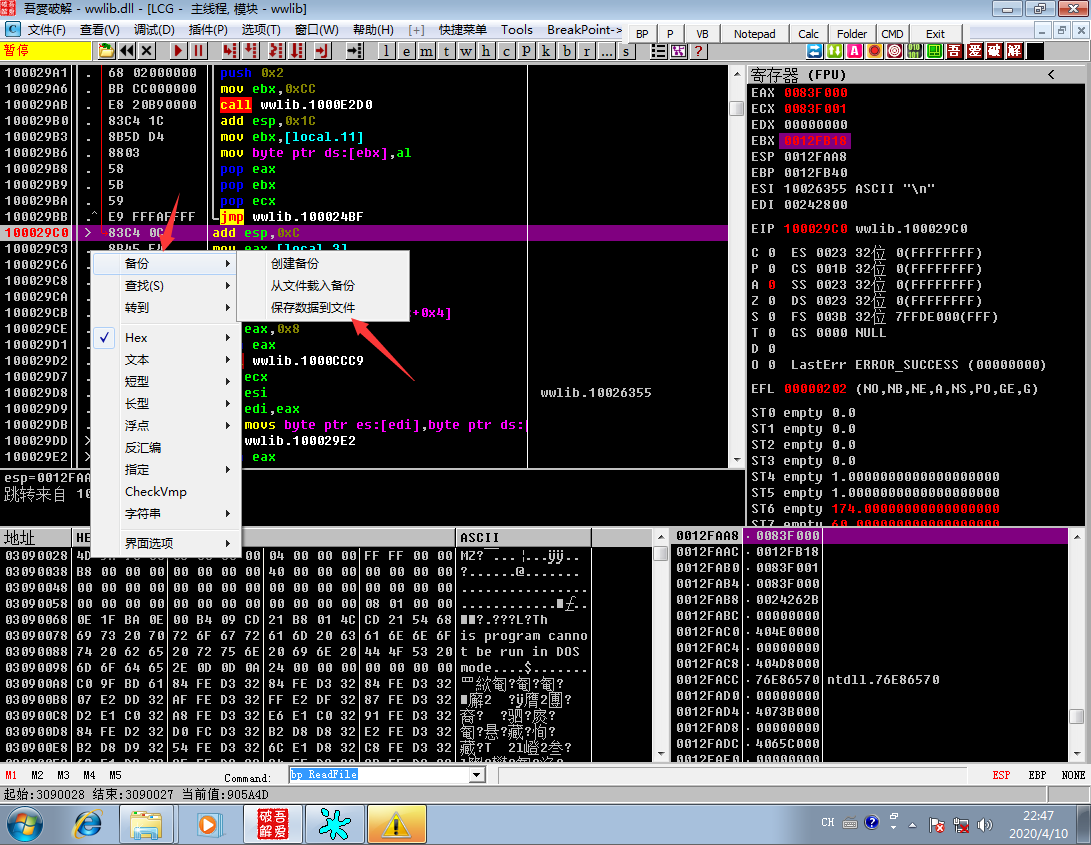Click the blue swap arrows plugin icon
Screen dimensions: 1091x845
814,51
